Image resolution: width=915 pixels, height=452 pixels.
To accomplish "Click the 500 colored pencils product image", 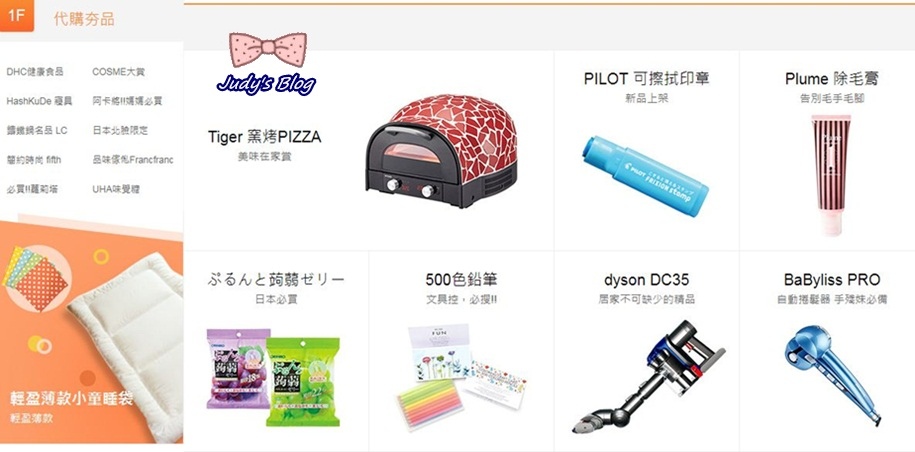I will point(460,376).
